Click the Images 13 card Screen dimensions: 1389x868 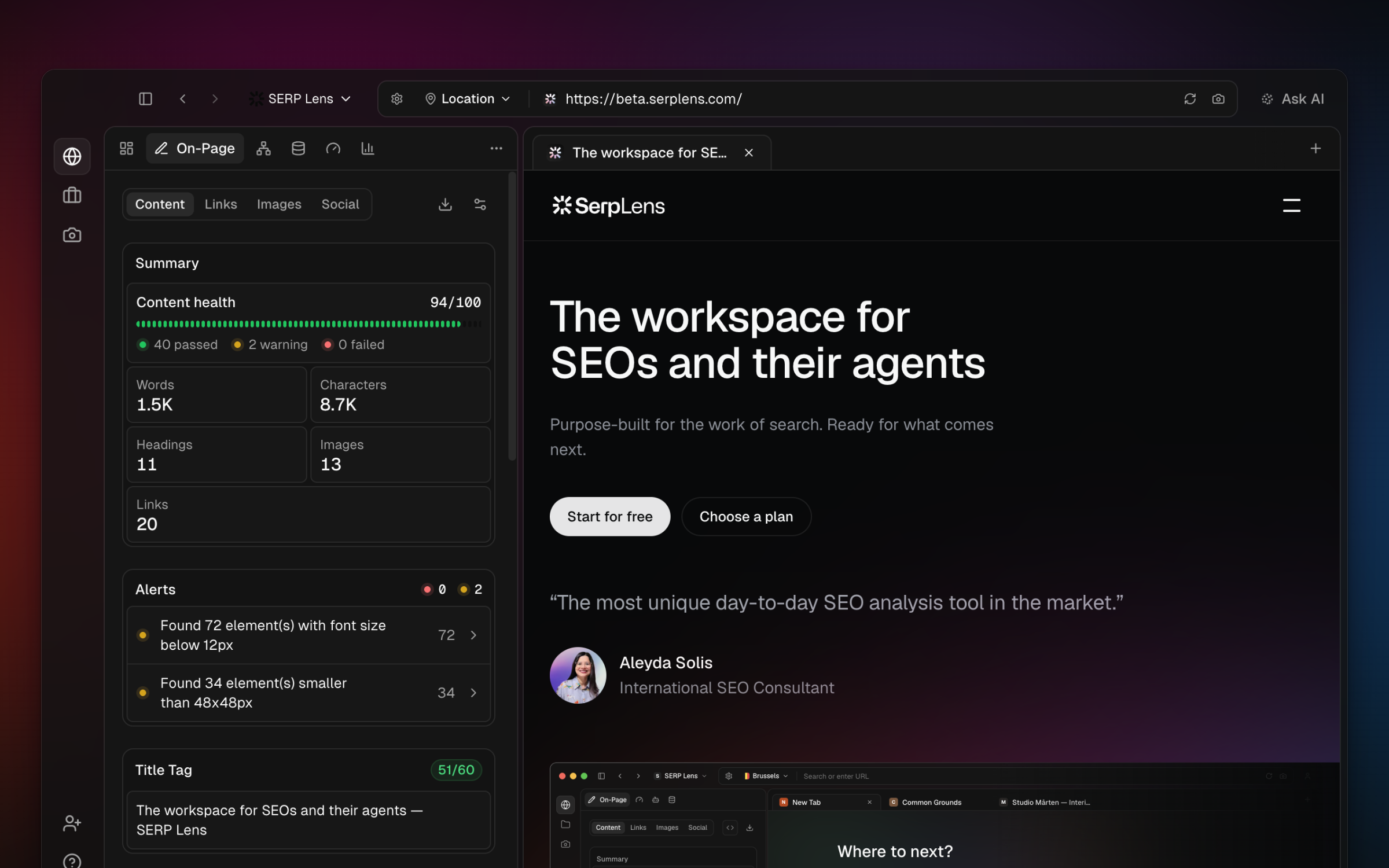point(400,454)
